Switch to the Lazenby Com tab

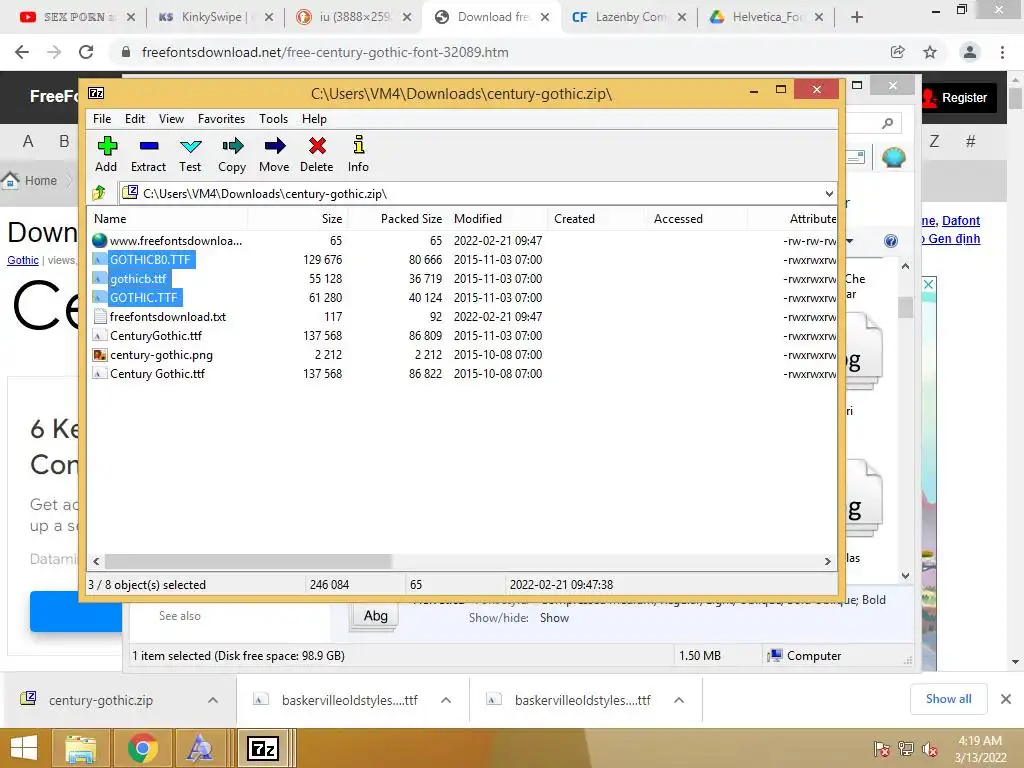(x=628, y=17)
